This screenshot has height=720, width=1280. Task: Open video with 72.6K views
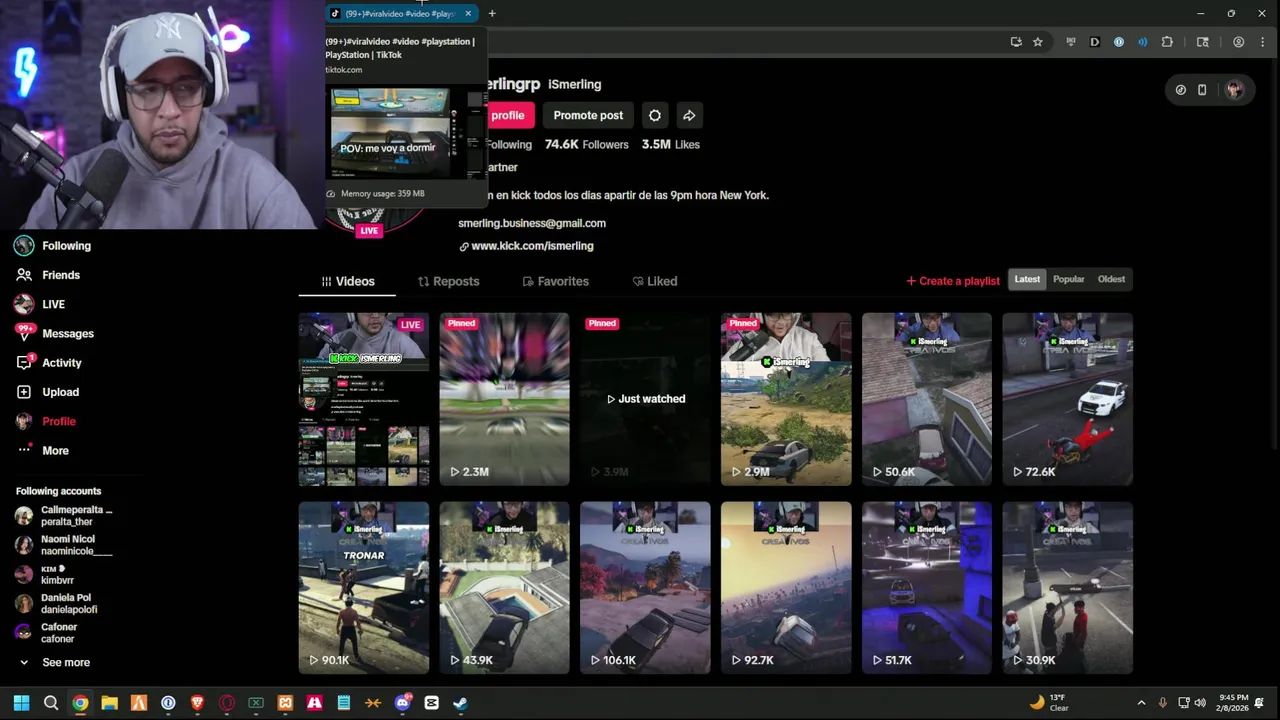tap(1068, 399)
